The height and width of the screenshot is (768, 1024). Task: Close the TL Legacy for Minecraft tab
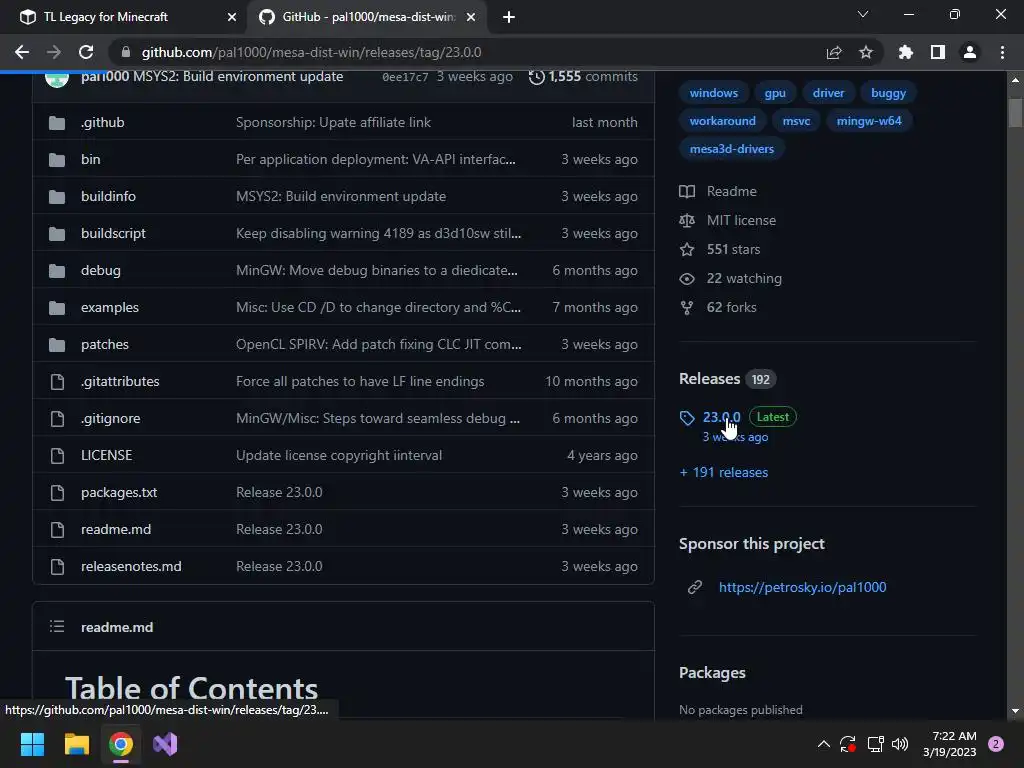pyautogui.click(x=232, y=18)
